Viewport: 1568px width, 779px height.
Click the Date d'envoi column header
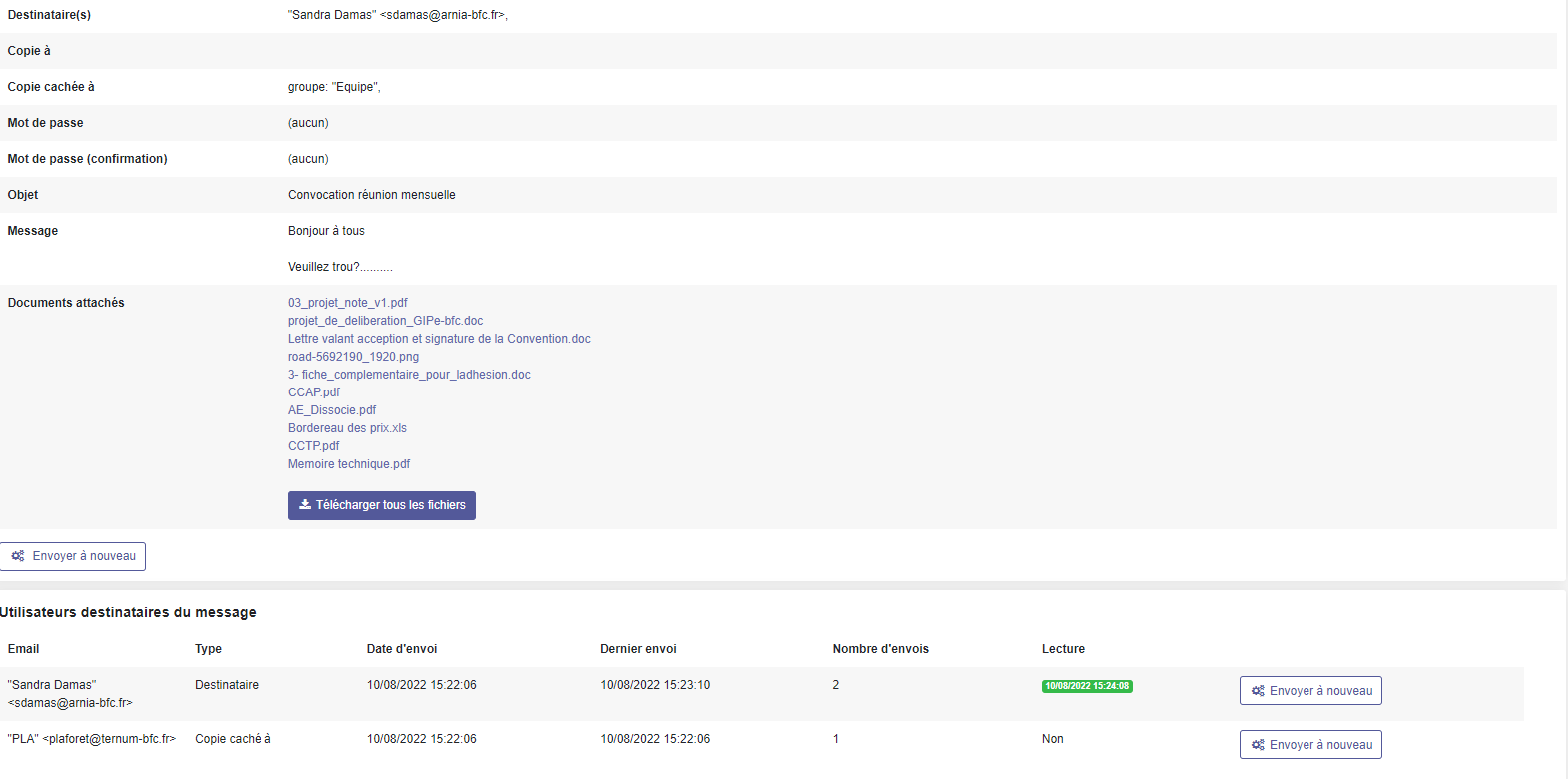(x=401, y=649)
